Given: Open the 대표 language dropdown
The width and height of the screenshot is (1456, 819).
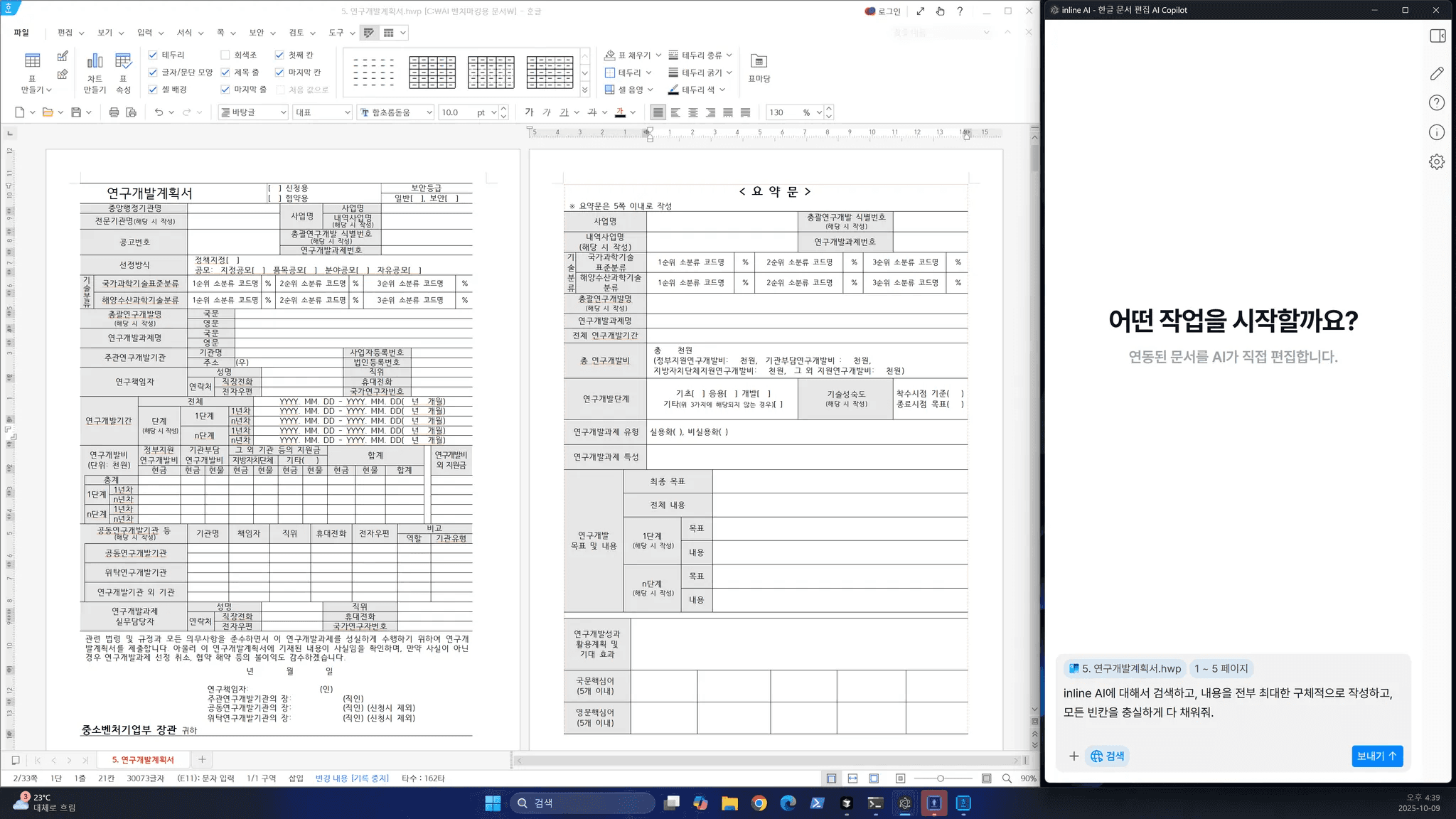Looking at the screenshot, I should pyautogui.click(x=323, y=112).
